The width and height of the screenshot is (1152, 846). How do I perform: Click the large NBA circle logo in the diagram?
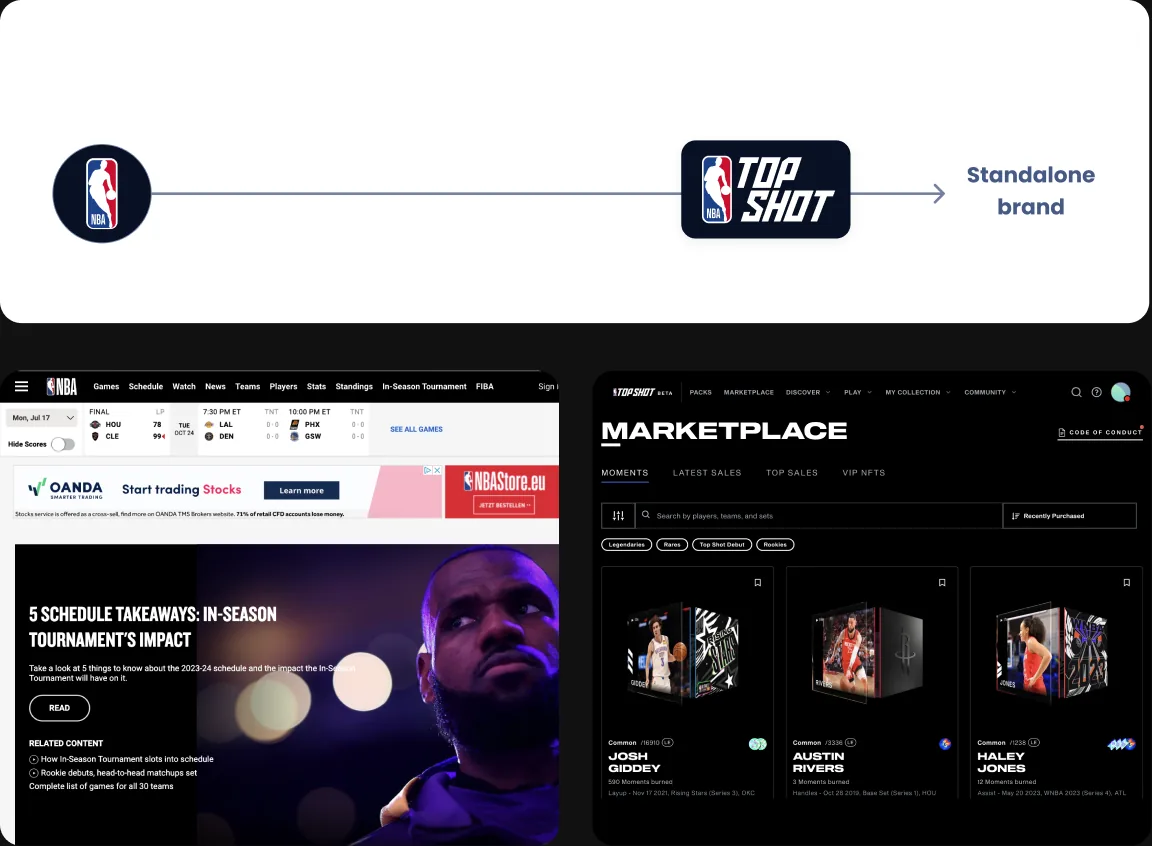pos(102,193)
